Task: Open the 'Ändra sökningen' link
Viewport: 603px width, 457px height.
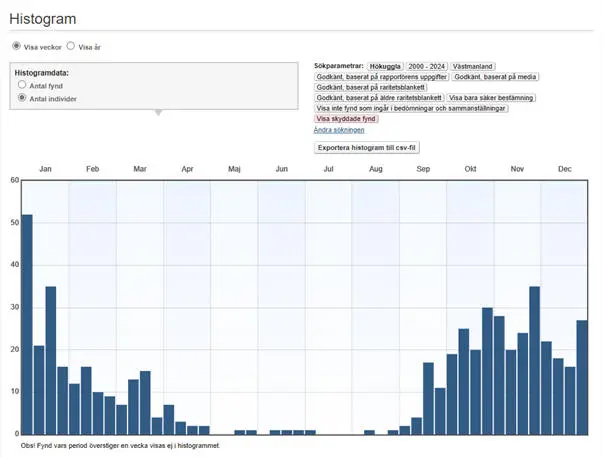Action: [x=339, y=130]
